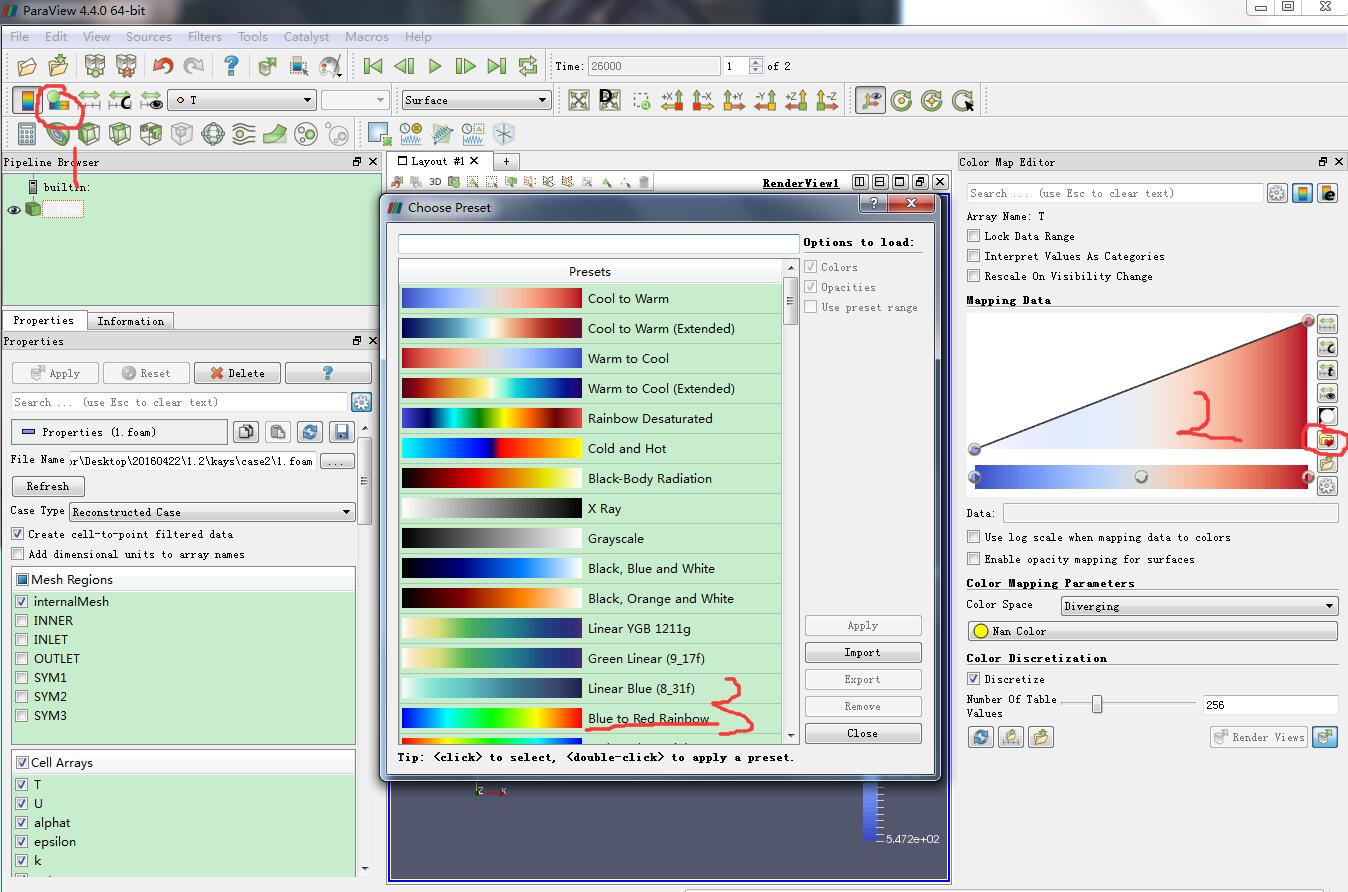
Task: Set view direction to +X
Action: [x=672, y=100]
